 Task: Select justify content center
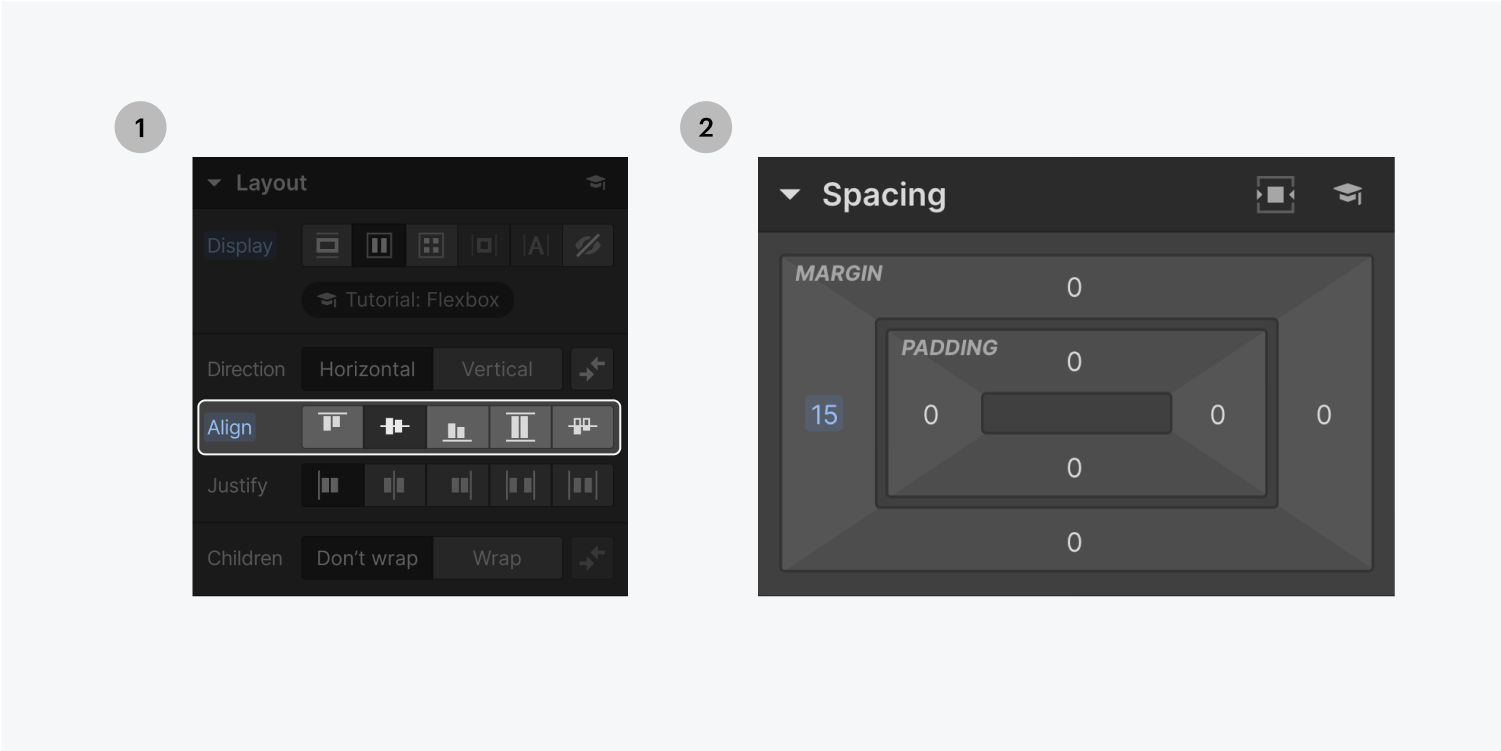pos(394,485)
